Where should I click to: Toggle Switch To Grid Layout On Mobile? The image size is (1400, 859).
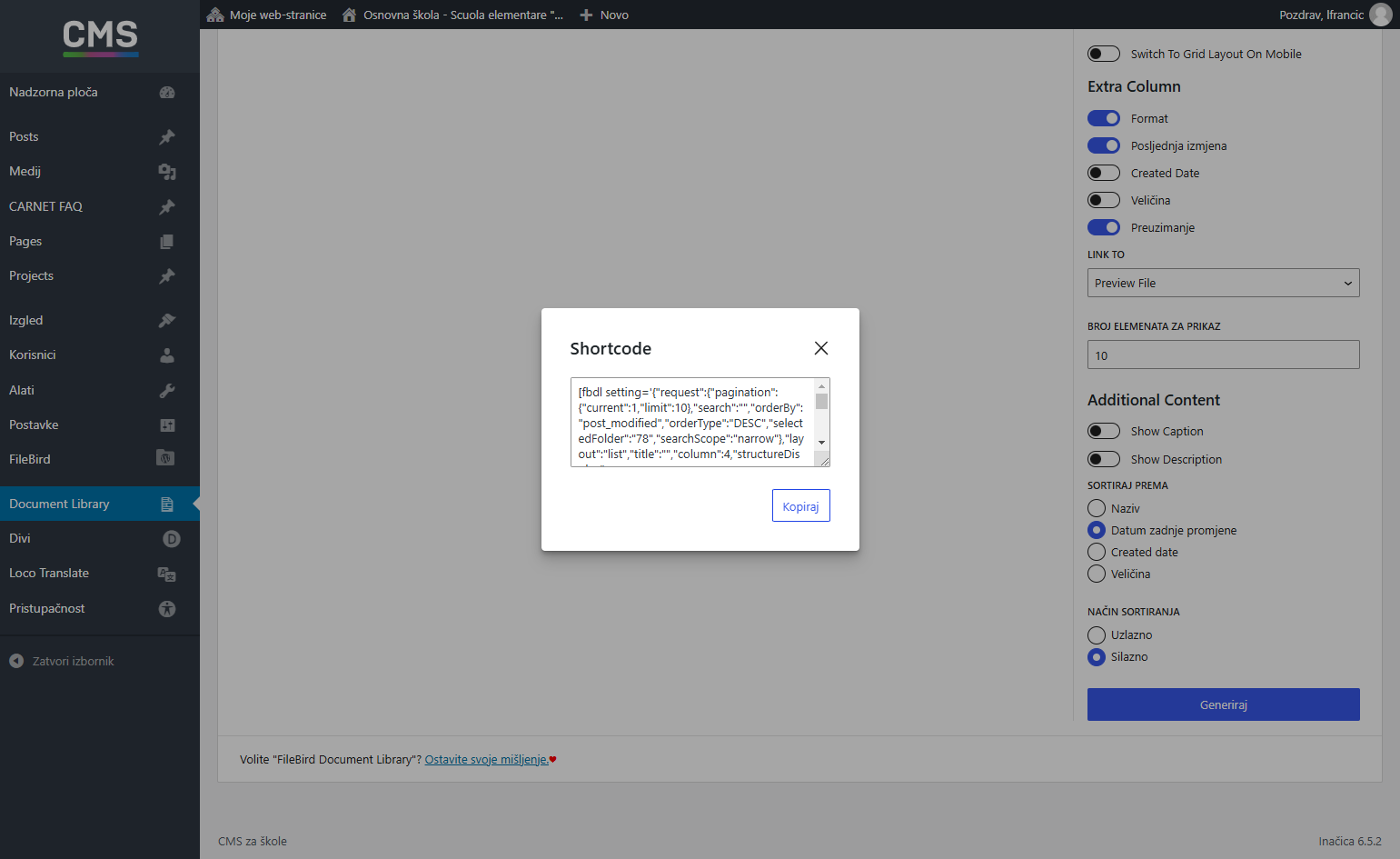click(1104, 54)
